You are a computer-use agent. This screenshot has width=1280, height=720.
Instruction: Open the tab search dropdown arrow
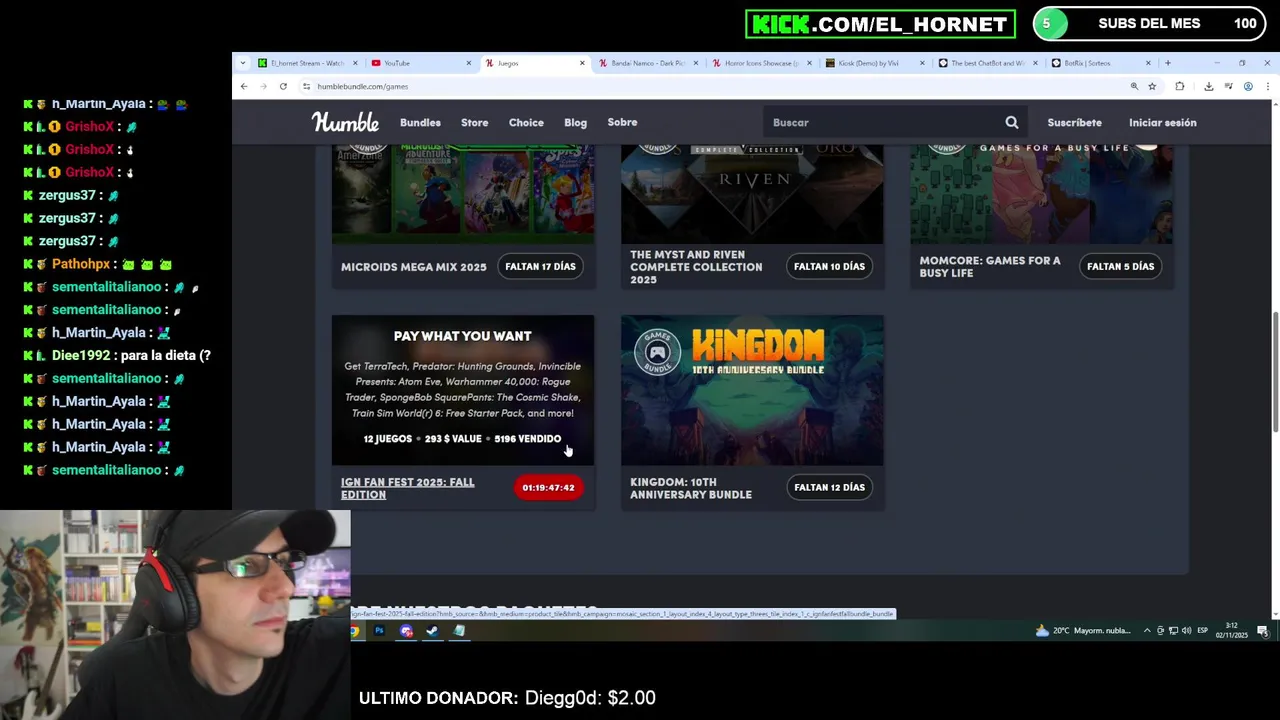pyautogui.click(x=243, y=63)
